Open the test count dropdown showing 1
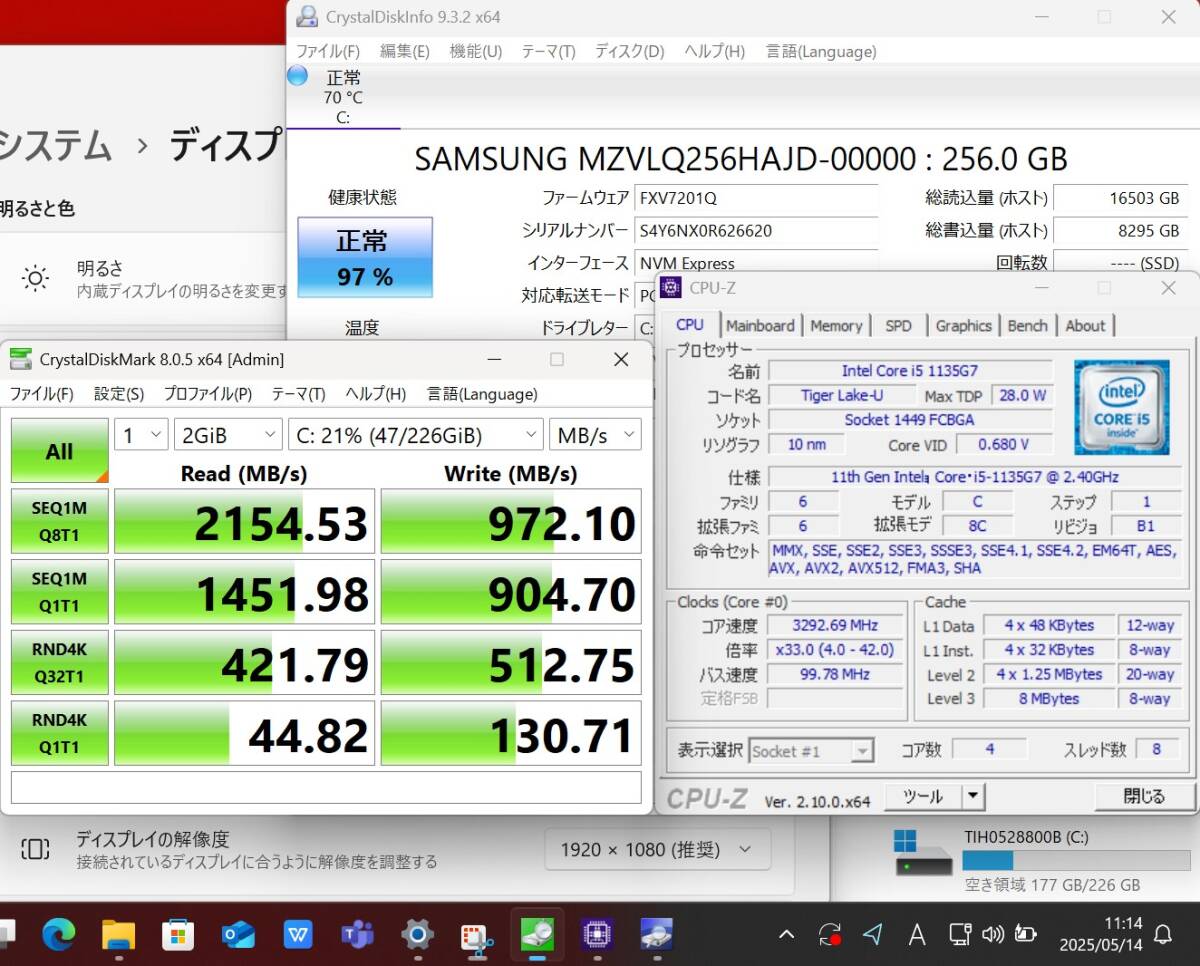 click(141, 435)
